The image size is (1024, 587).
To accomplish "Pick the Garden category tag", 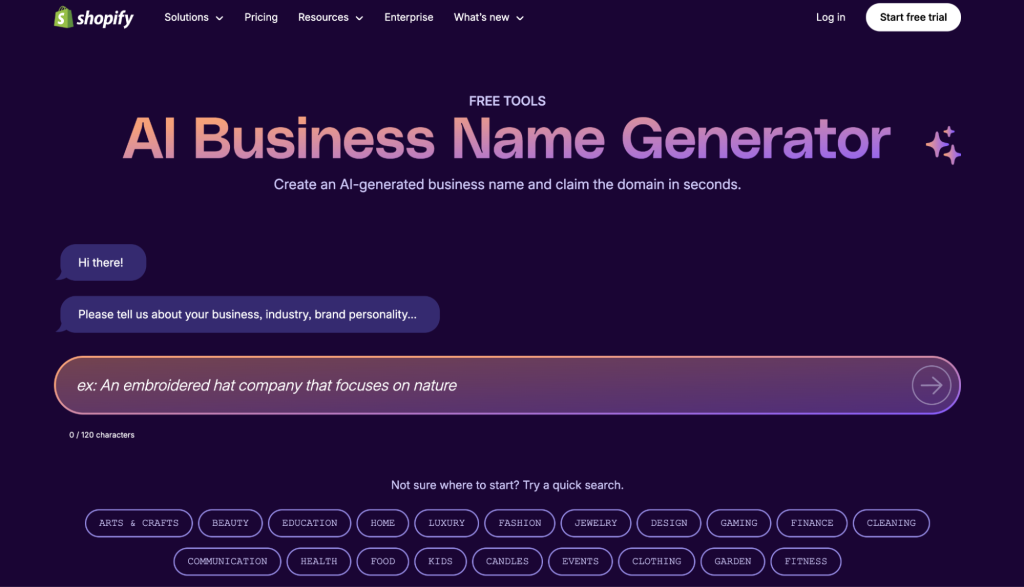I will (x=733, y=562).
